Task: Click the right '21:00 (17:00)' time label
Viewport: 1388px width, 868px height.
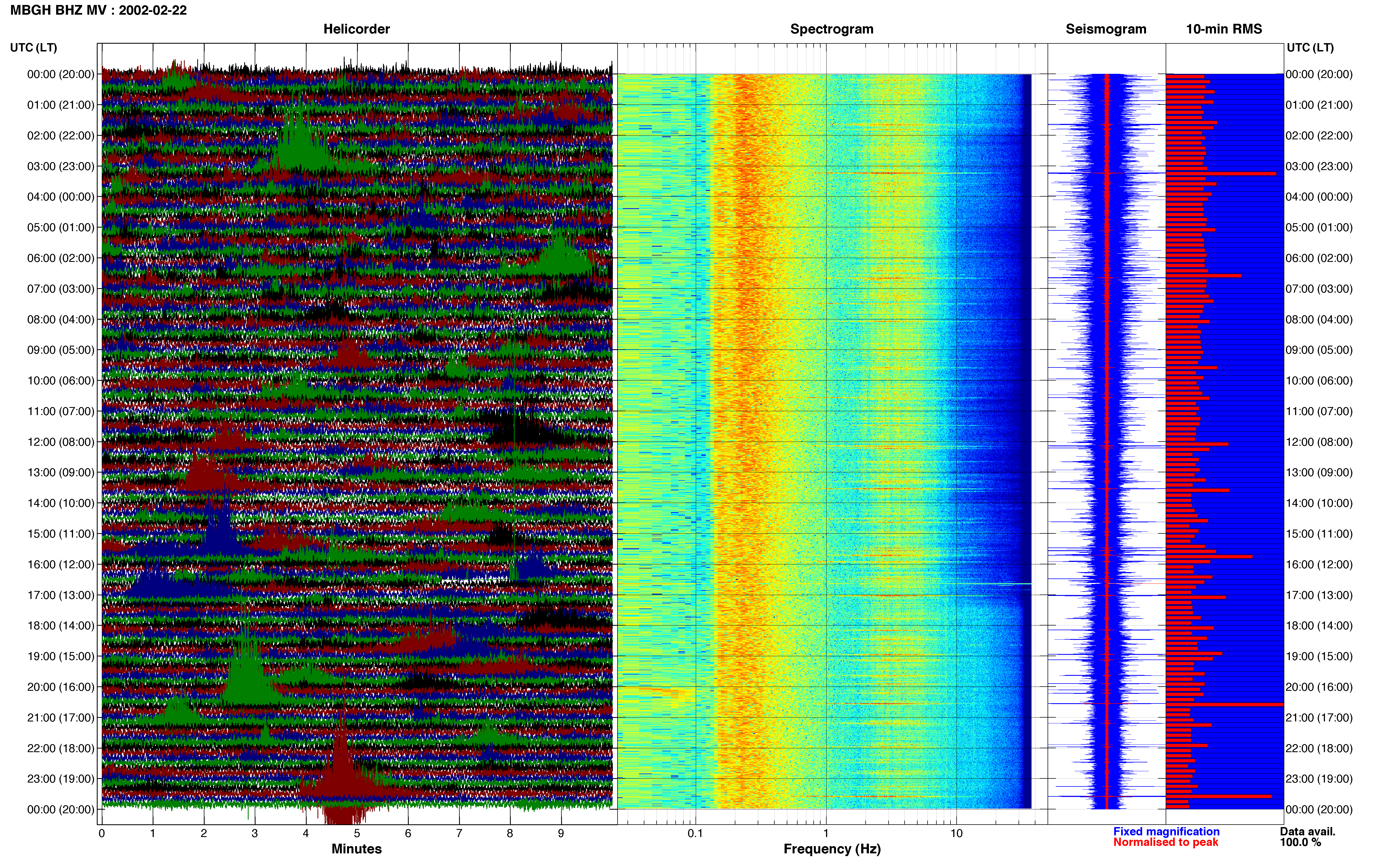Action: [x=1319, y=718]
